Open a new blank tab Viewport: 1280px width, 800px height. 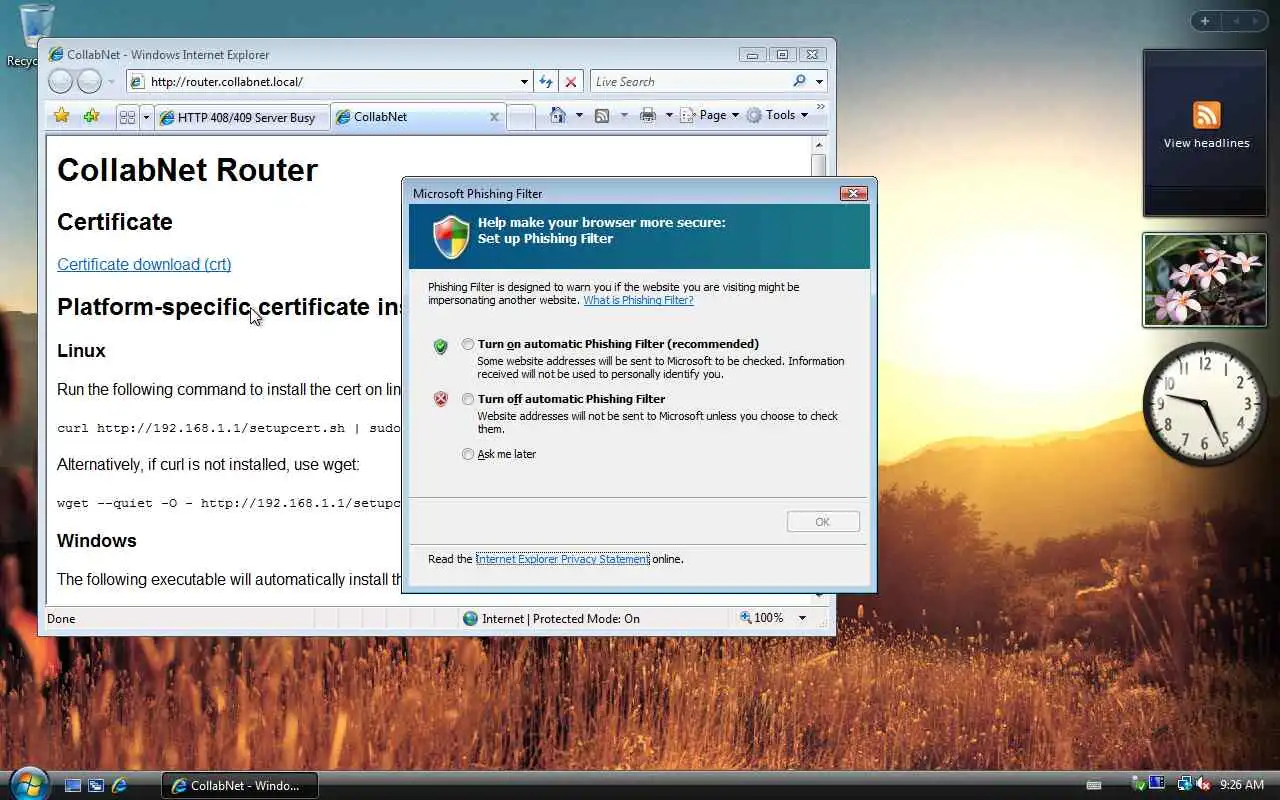coord(521,117)
